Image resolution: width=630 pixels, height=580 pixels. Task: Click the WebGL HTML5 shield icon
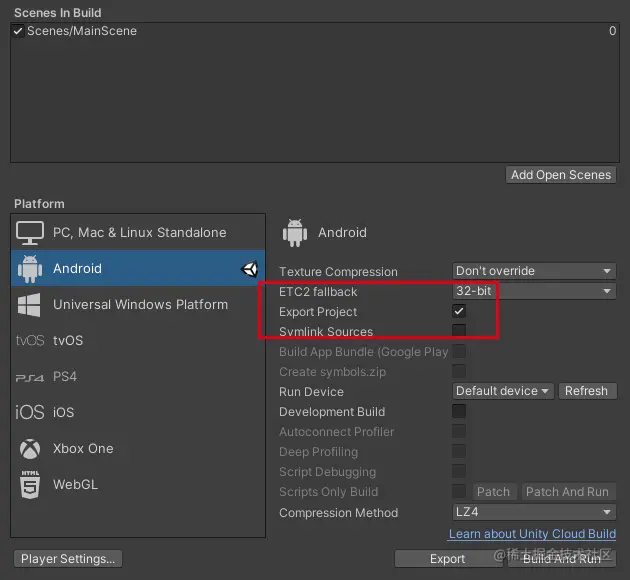(30, 485)
